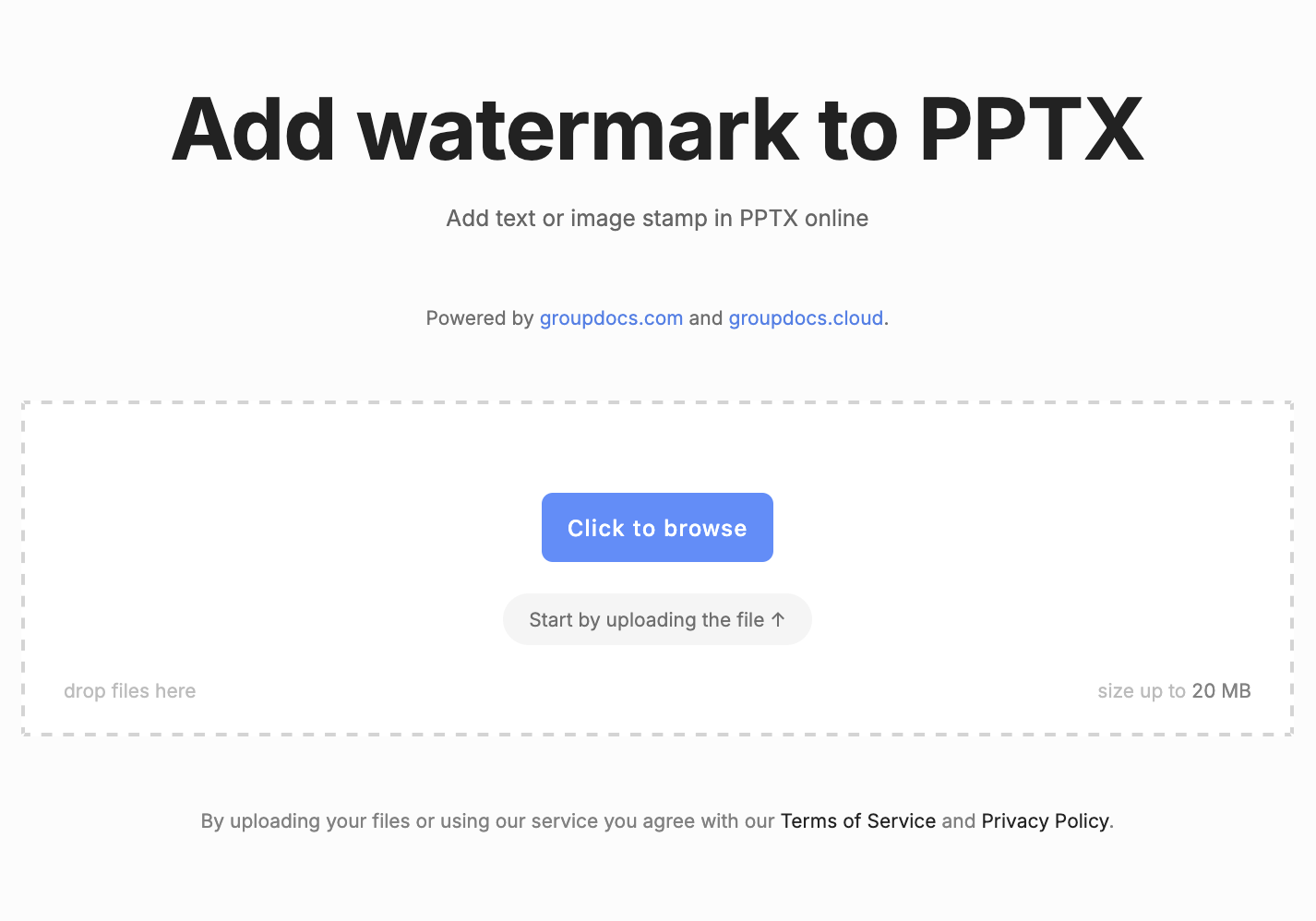Activate the blue browse button to upload

[x=657, y=527]
